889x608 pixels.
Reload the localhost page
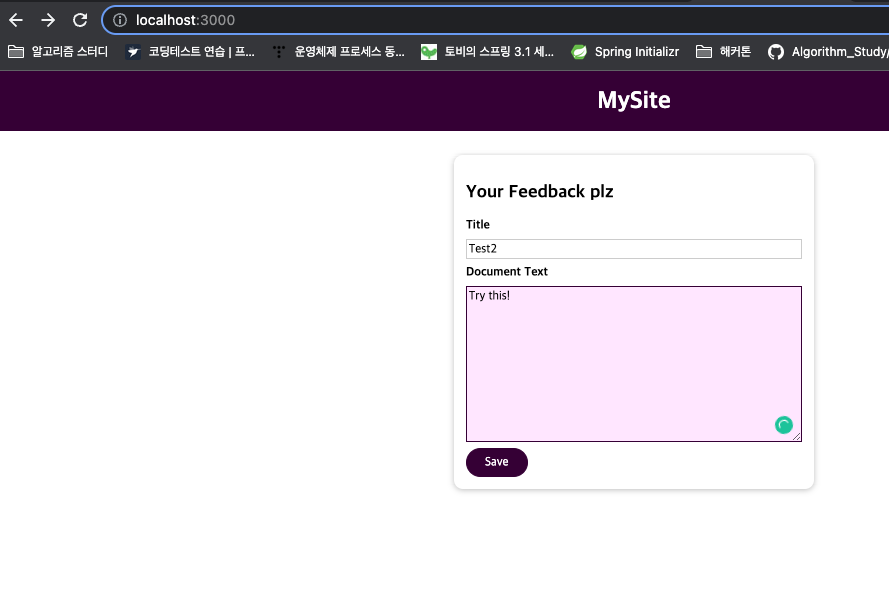(80, 20)
